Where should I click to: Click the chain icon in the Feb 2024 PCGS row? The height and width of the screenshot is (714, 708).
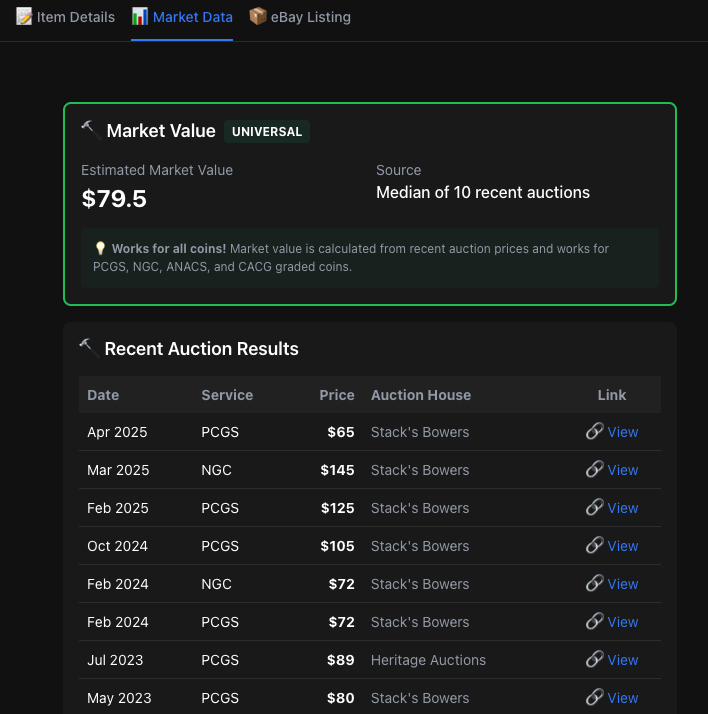595,621
